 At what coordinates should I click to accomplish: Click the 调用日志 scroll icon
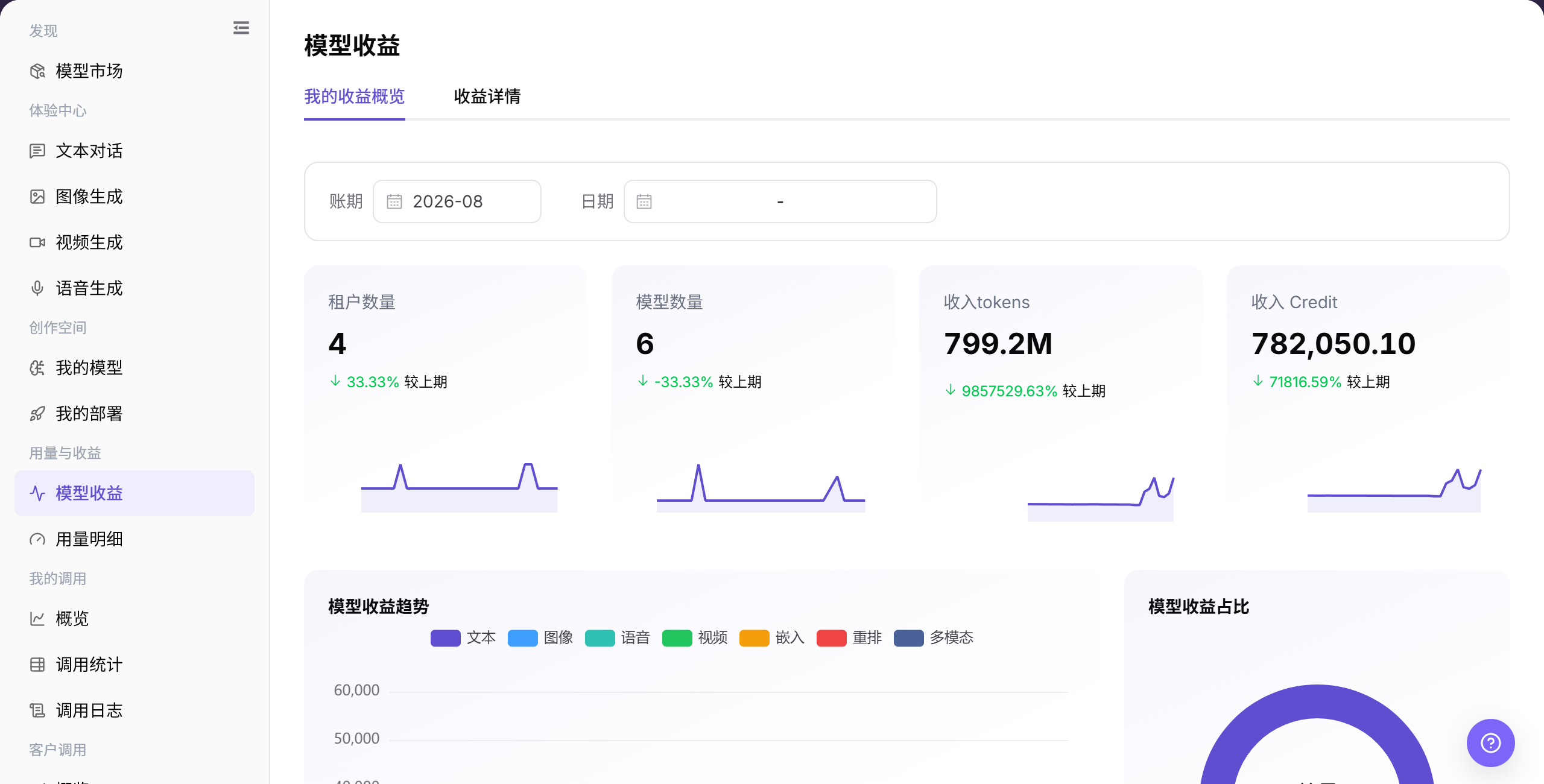pos(37,710)
